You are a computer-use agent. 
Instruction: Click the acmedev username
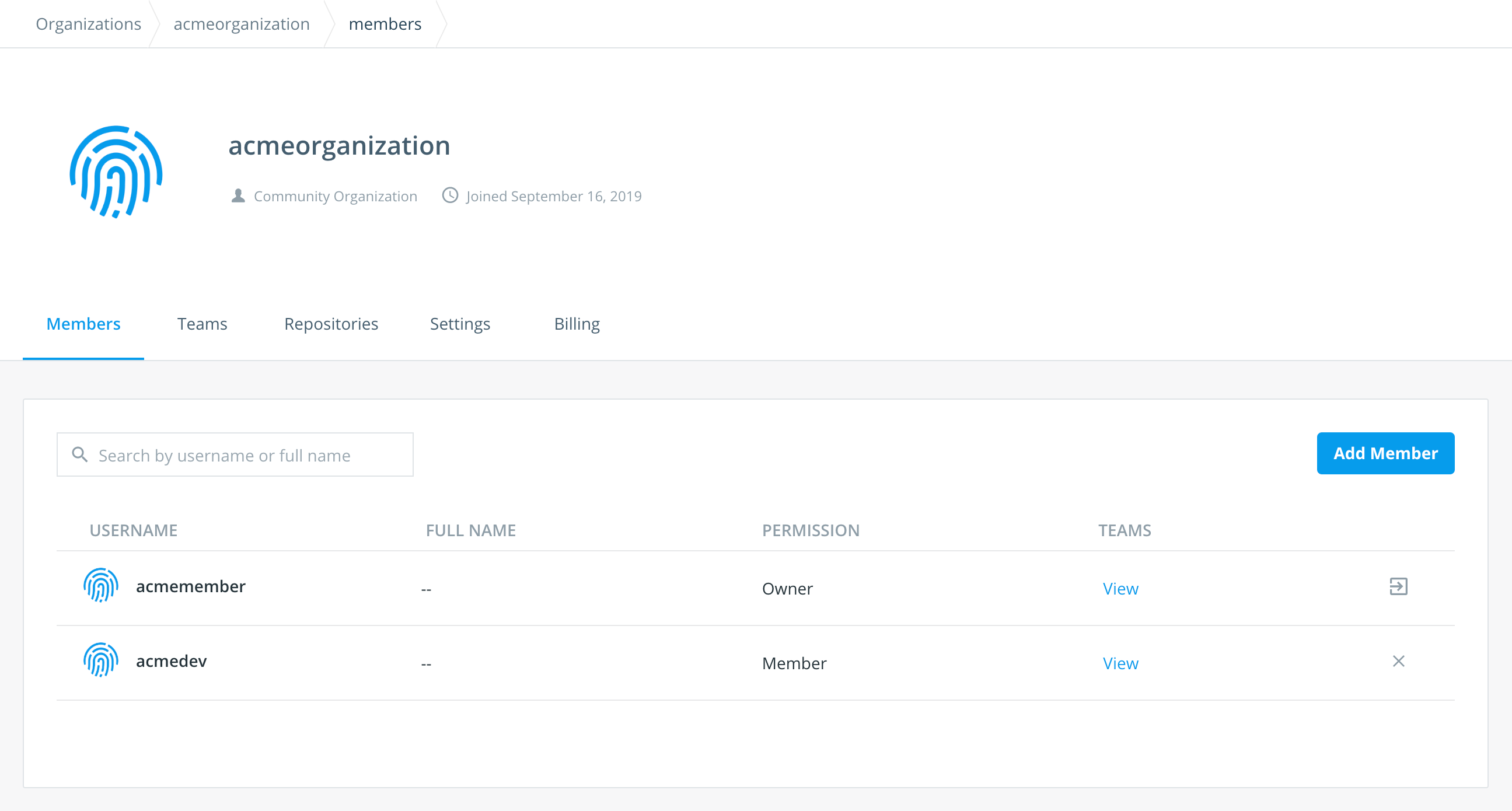point(172,661)
